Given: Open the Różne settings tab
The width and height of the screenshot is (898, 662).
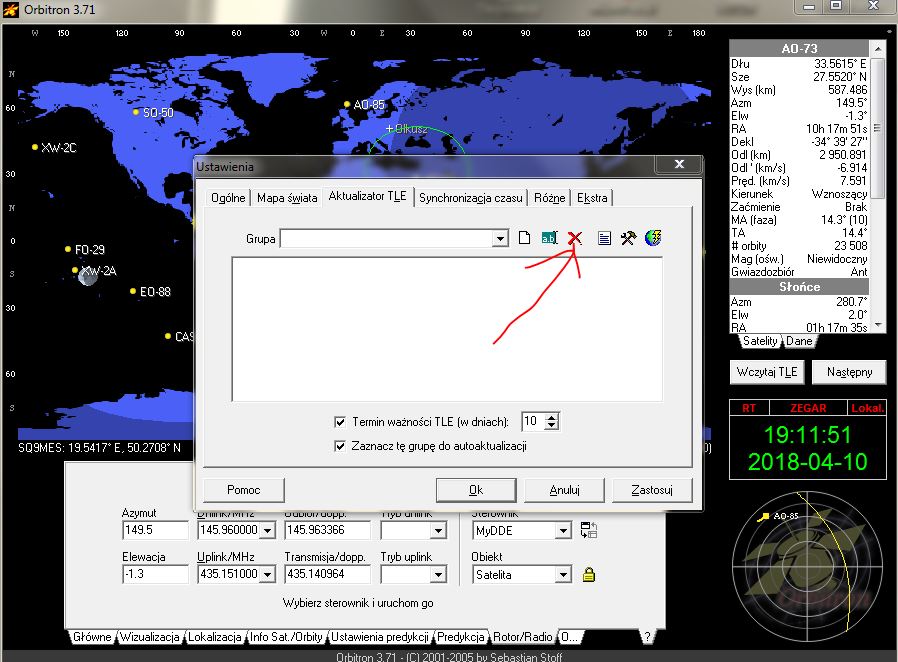Looking at the screenshot, I should click(x=550, y=198).
